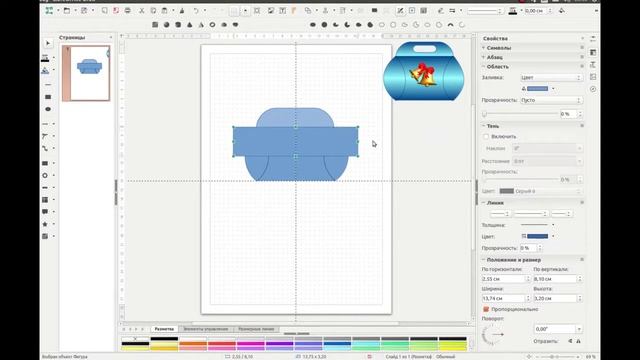Open the callouts speech bubble tool
The width and height of the screenshot is (640, 360).
click(x=45, y=212)
